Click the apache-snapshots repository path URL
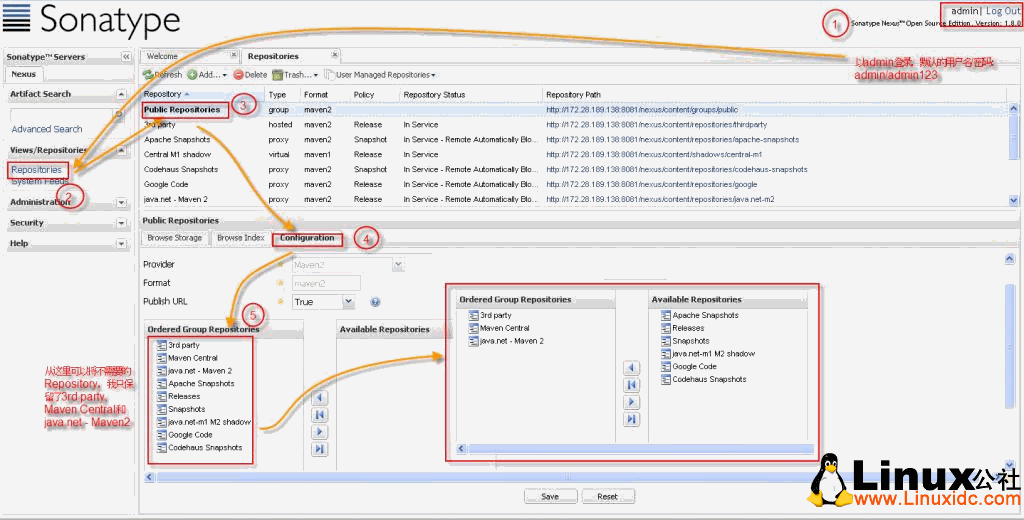1024x520 pixels. pos(672,140)
